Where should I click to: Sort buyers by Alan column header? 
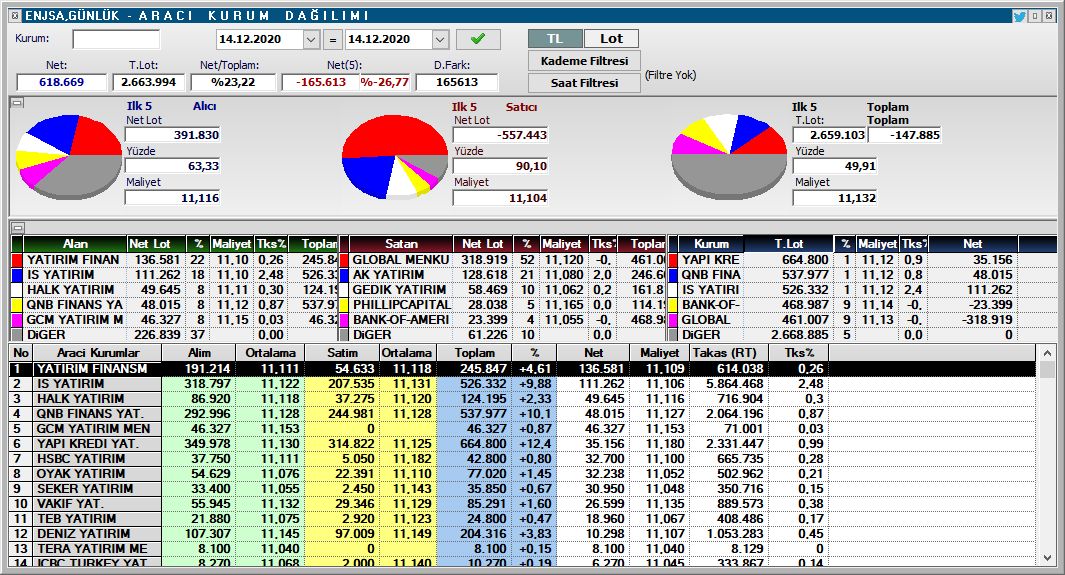coord(75,244)
